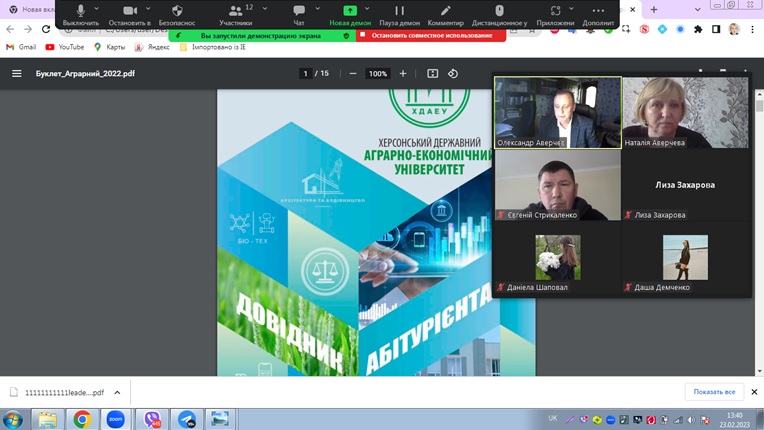Select Олександр Аверчев video tile
The width and height of the screenshot is (764, 430).
click(558, 112)
